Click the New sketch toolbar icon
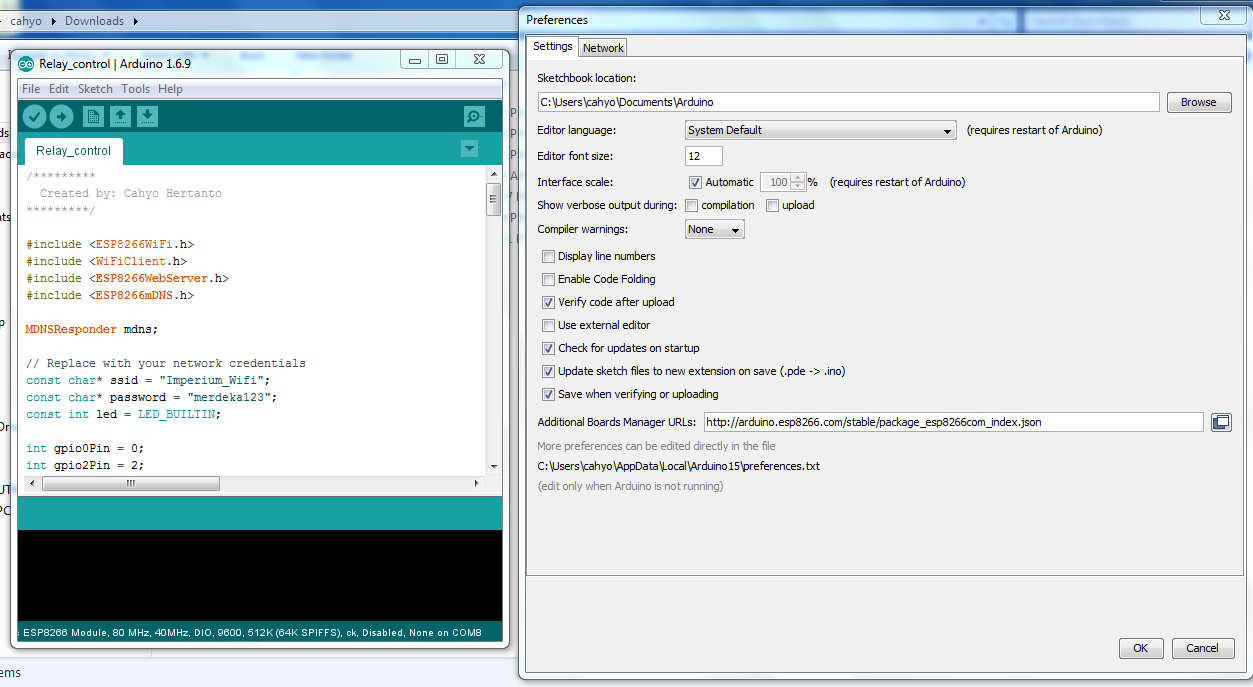This screenshot has height=687, width=1253. point(93,117)
